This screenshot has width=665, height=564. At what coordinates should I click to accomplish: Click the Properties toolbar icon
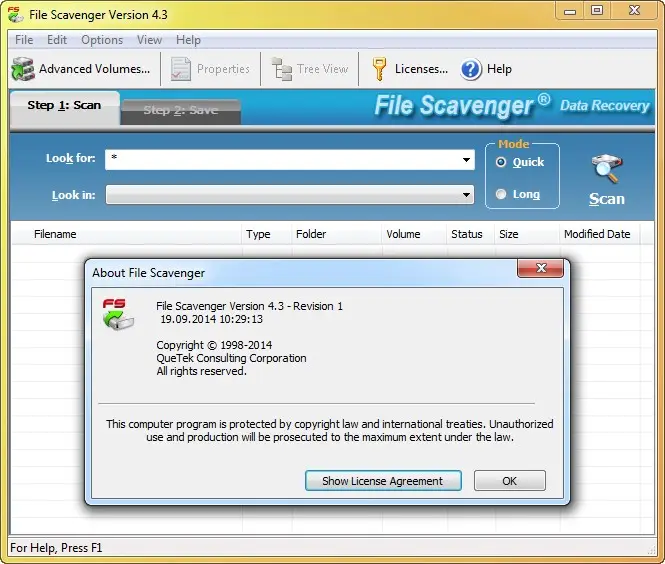[181, 69]
